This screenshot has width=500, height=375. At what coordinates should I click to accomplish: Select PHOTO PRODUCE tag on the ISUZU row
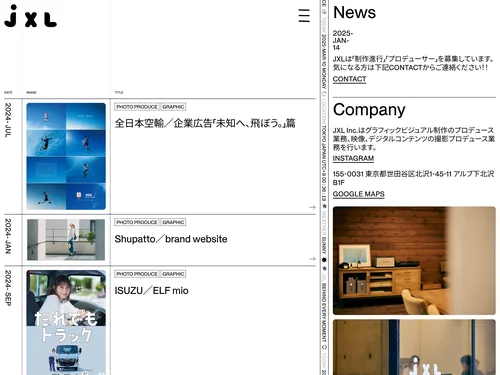point(137,274)
